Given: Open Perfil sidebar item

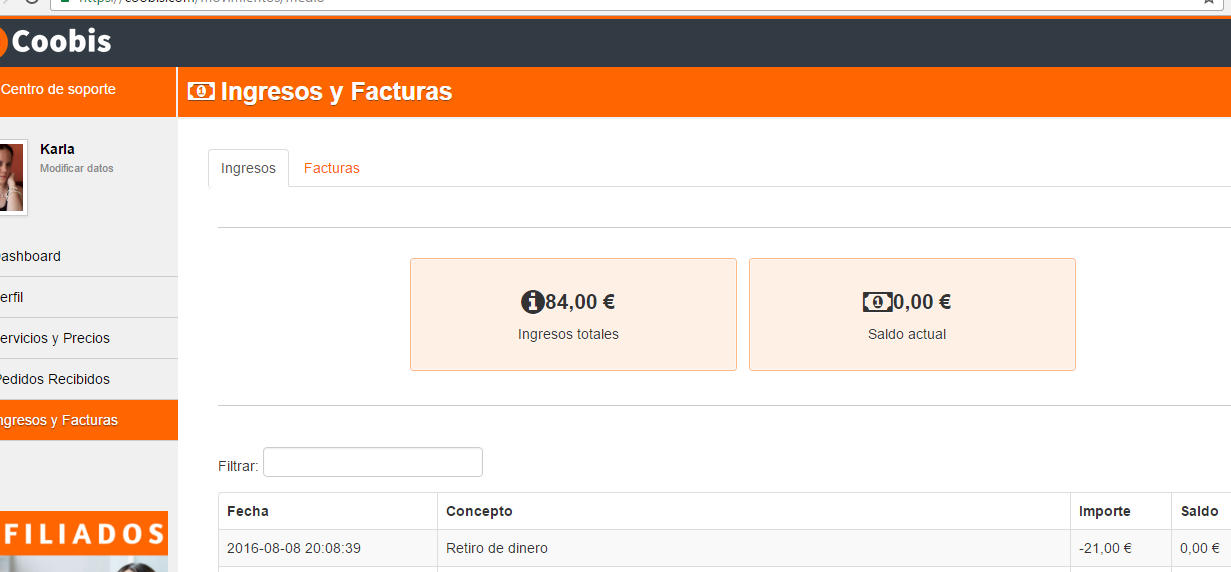Looking at the screenshot, I should tap(12, 297).
